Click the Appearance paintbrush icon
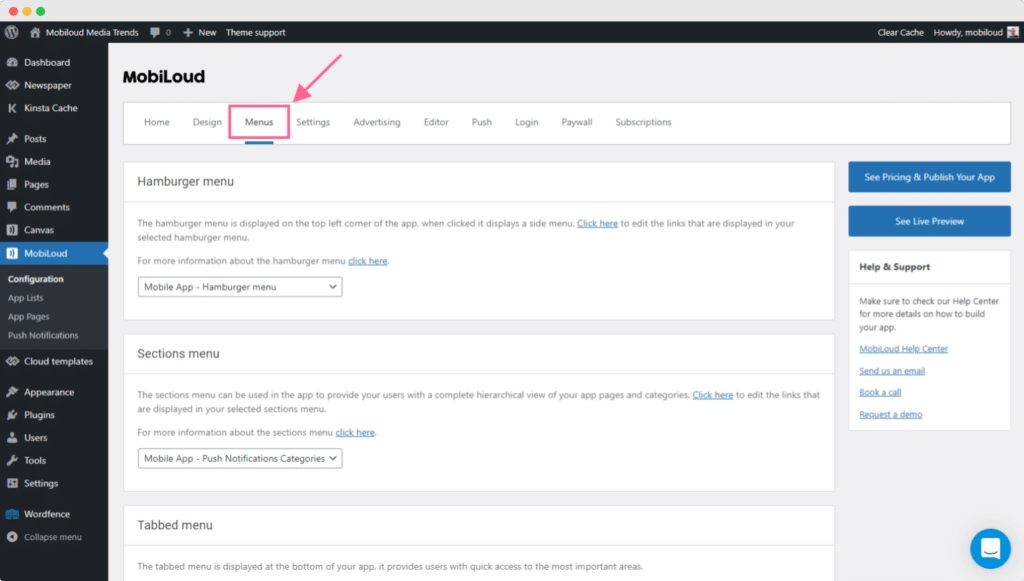1024x581 pixels. pos(12,392)
